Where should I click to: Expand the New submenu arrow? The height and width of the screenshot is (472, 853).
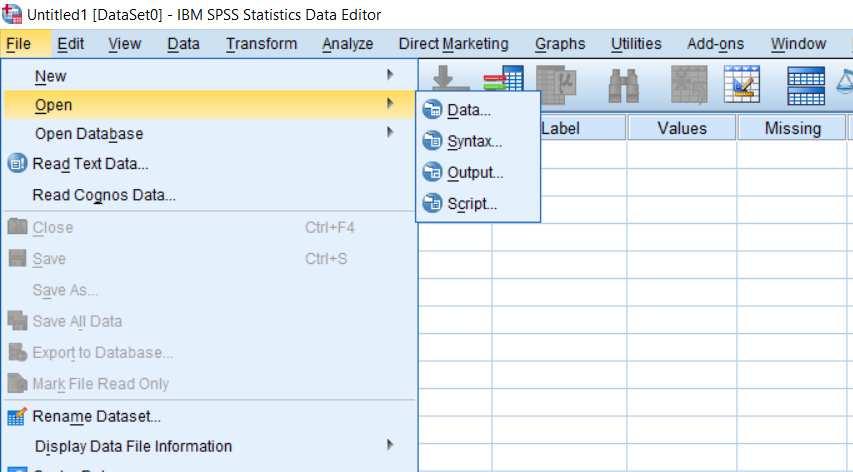click(390, 74)
